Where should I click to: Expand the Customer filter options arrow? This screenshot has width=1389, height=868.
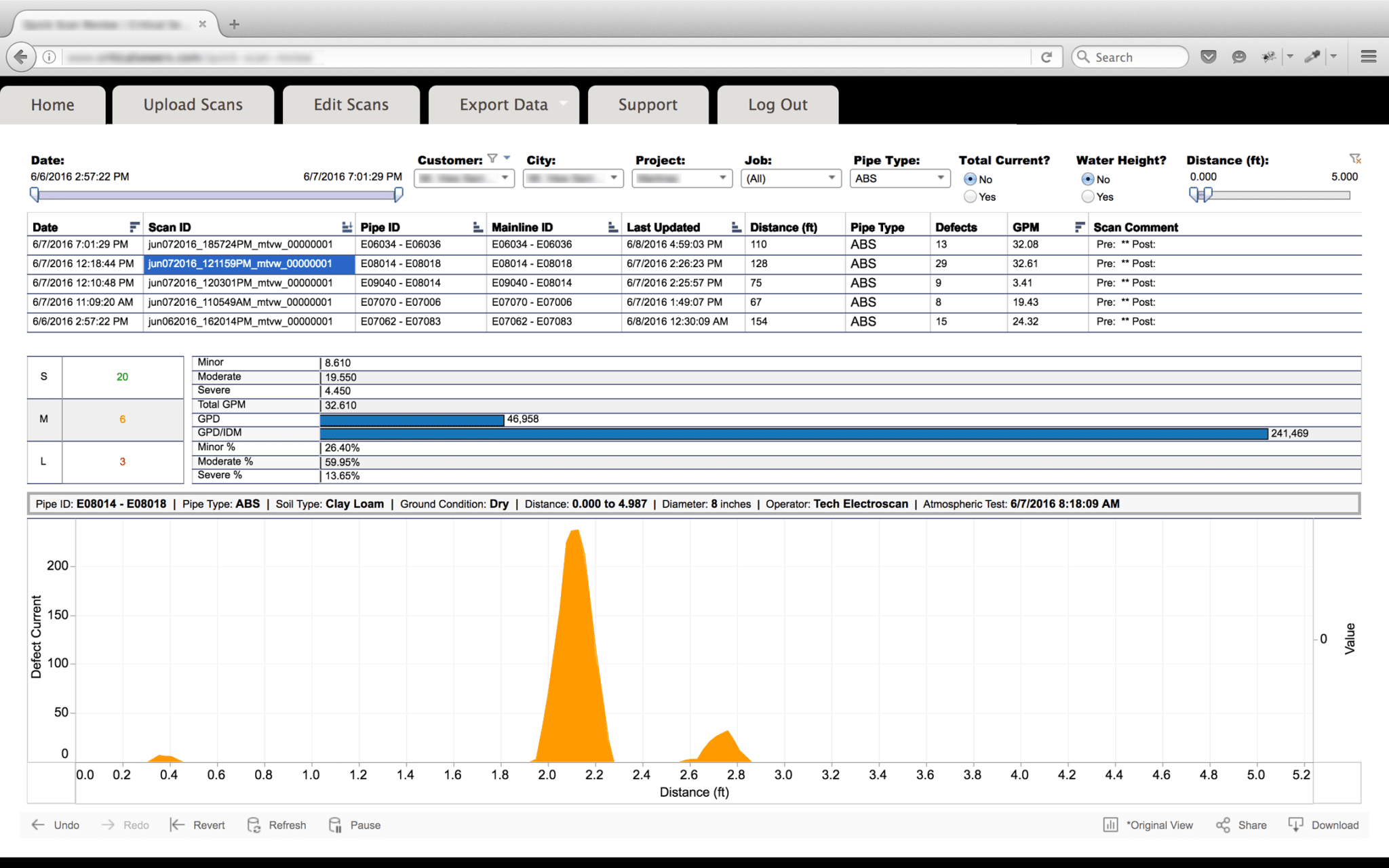[x=507, y=158]
